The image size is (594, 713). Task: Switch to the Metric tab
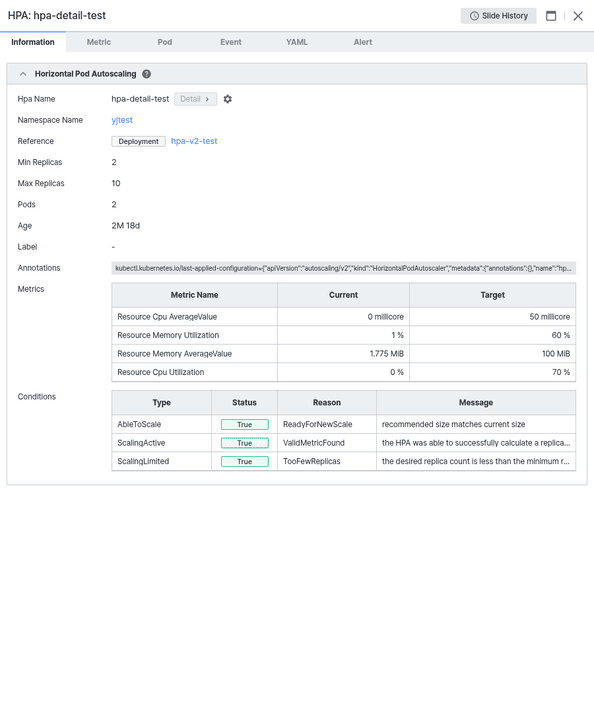[99, 42]
